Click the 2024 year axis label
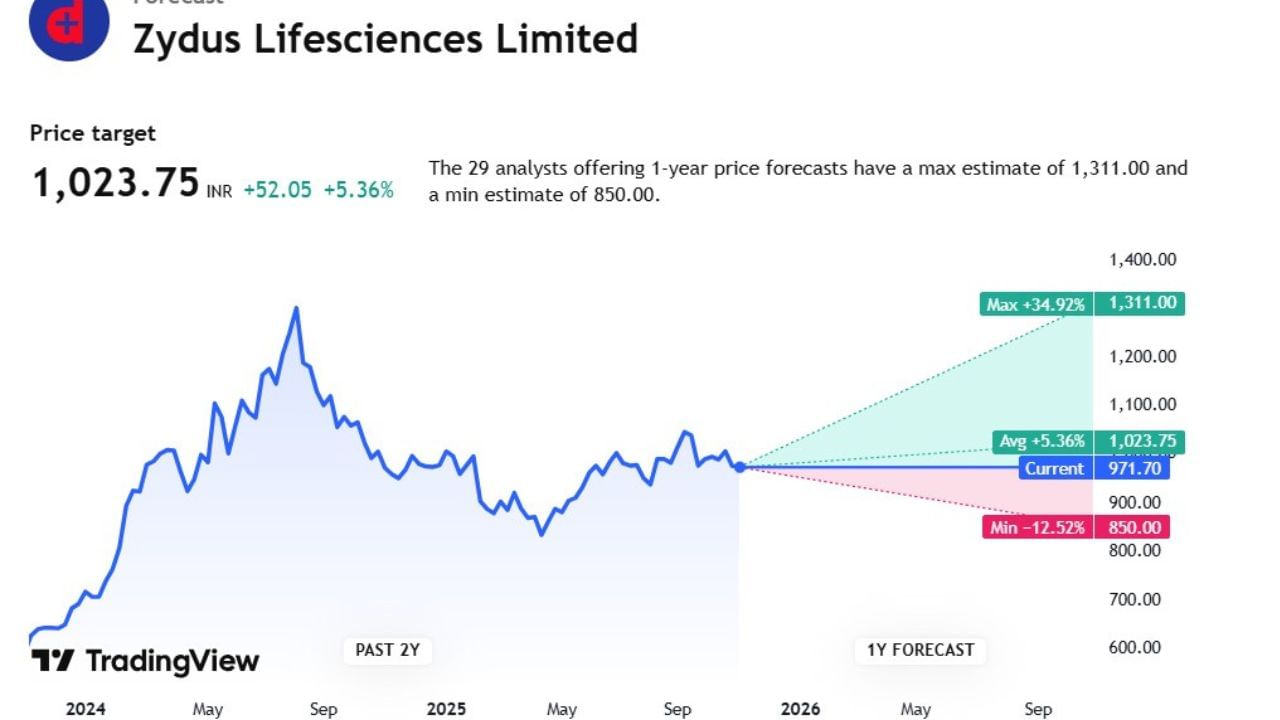1280x720 pixels. click(x=86, y=709)
